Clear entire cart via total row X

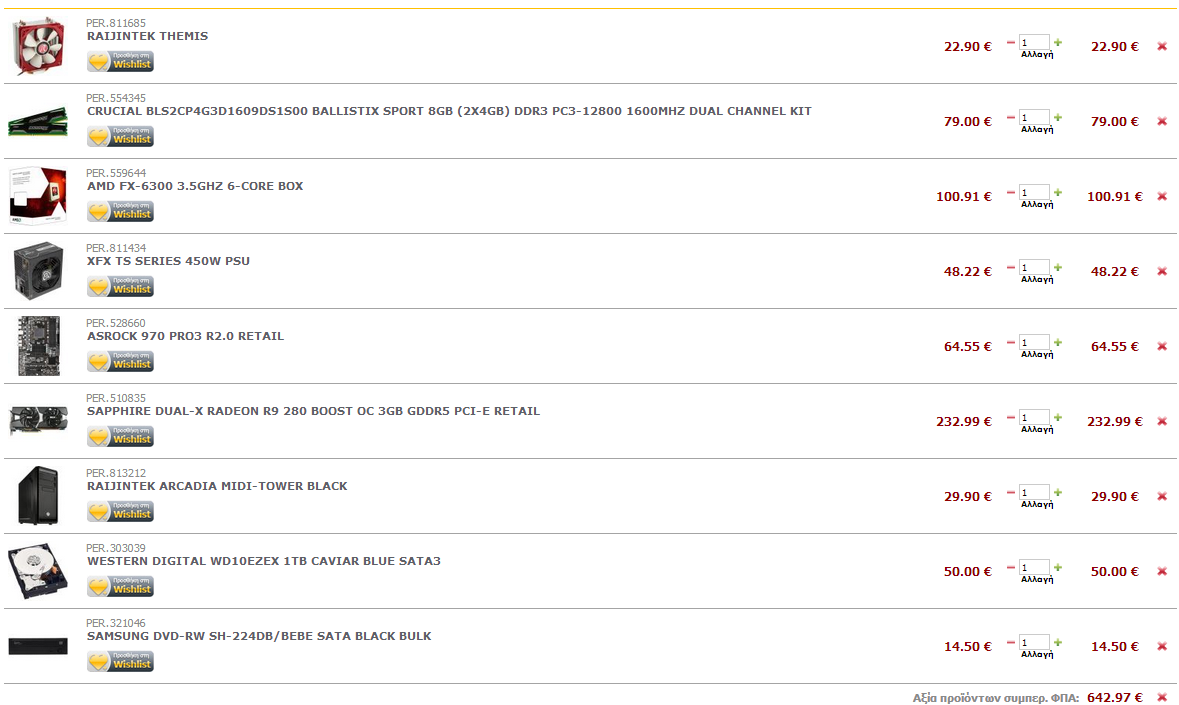1162,697
